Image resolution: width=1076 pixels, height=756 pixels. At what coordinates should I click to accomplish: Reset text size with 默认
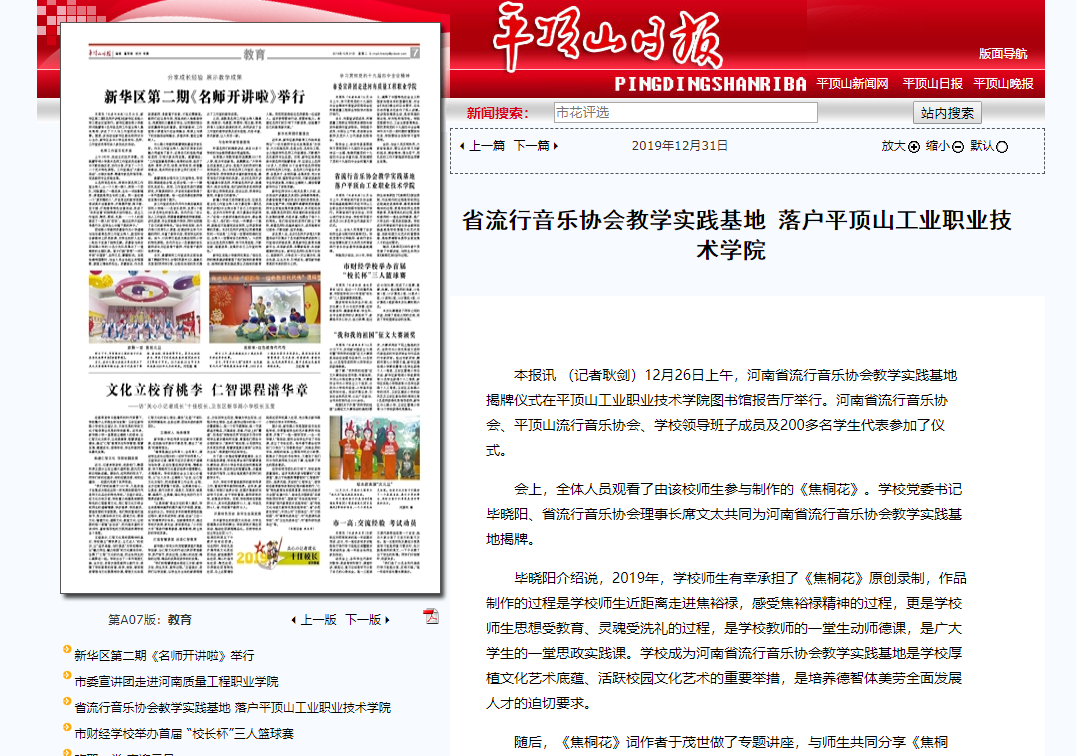(x=989, y=146)
